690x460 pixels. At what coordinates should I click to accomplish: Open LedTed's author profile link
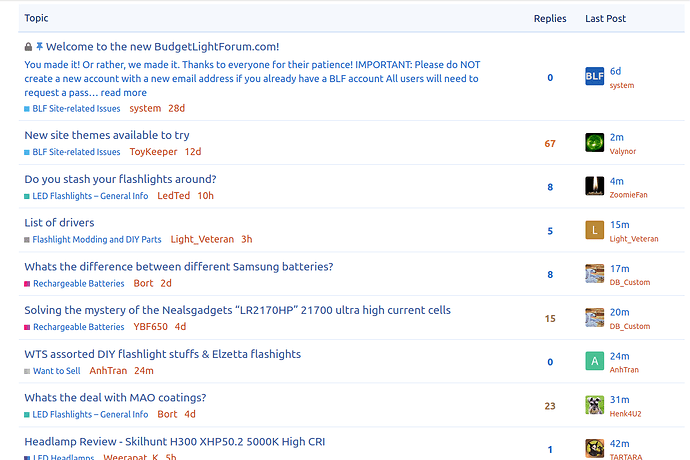pos(173,196)
